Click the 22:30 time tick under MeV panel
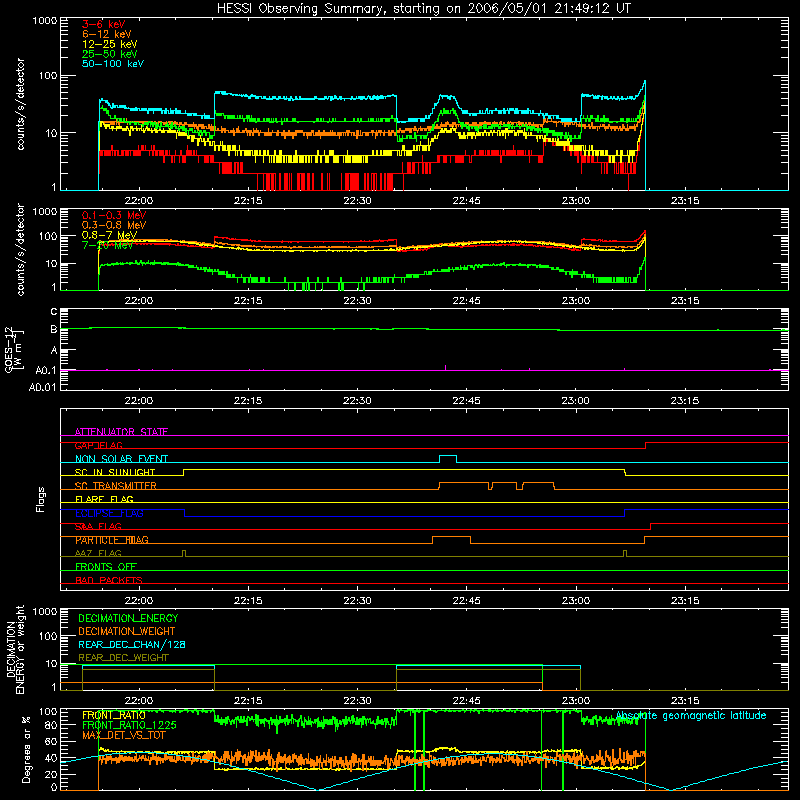The height and width of the screenshot is (800, 800). (357, 301)
